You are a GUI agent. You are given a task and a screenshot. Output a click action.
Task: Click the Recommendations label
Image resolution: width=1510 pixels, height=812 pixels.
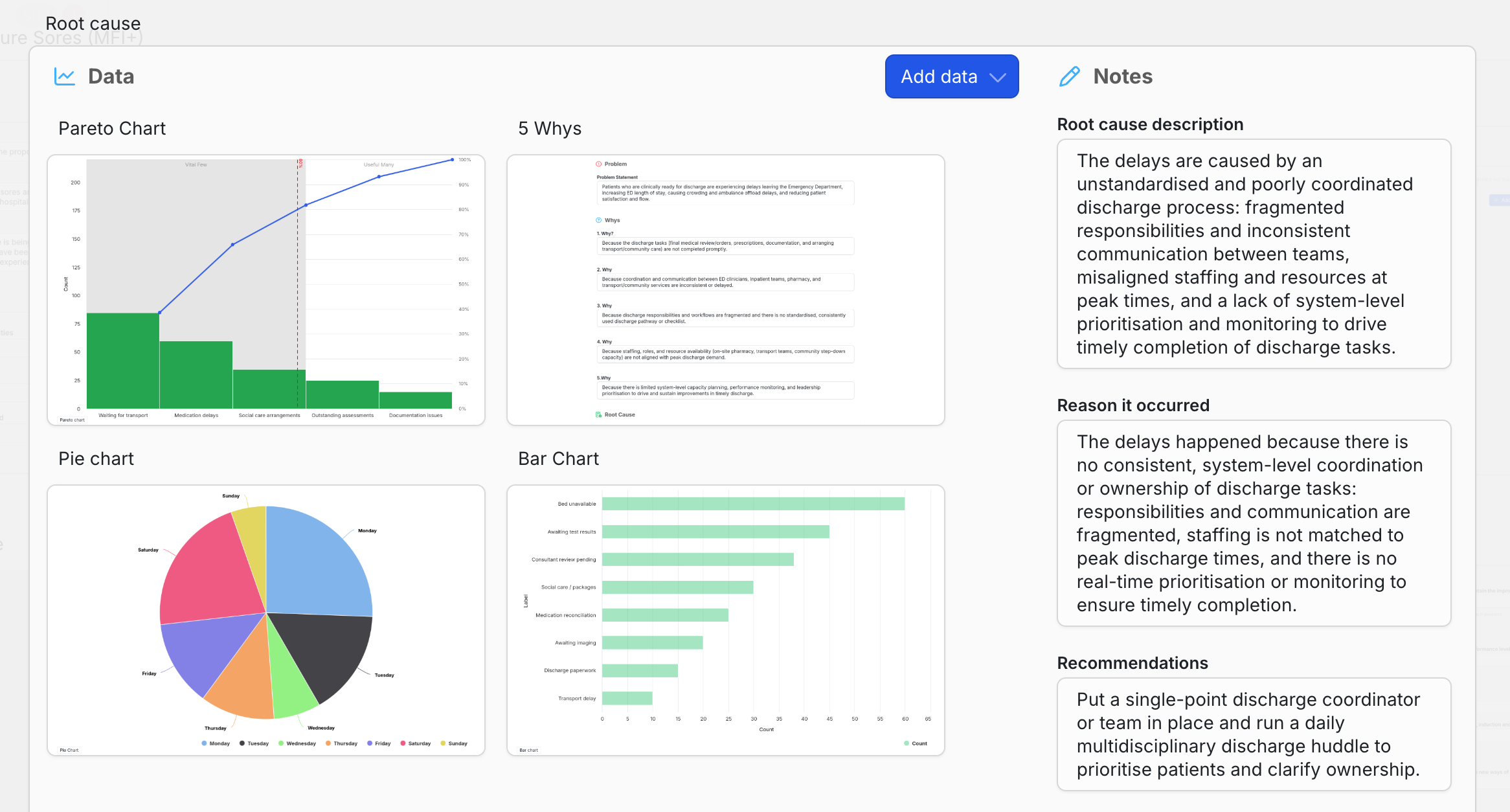(1132, 663)
